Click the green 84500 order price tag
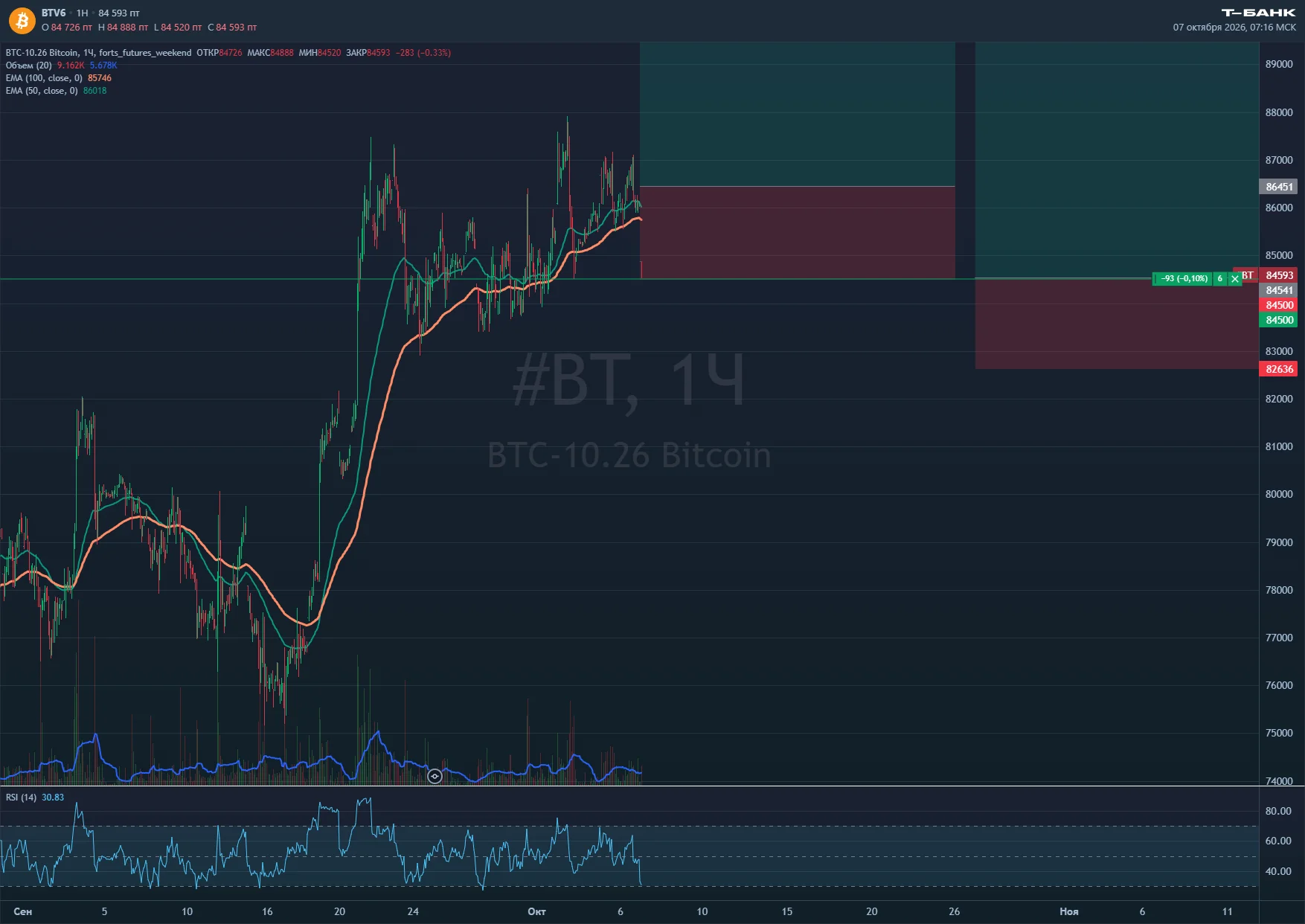Image resolution: width=1305 pixels, height=924 pixels. tap(1279, 320)
